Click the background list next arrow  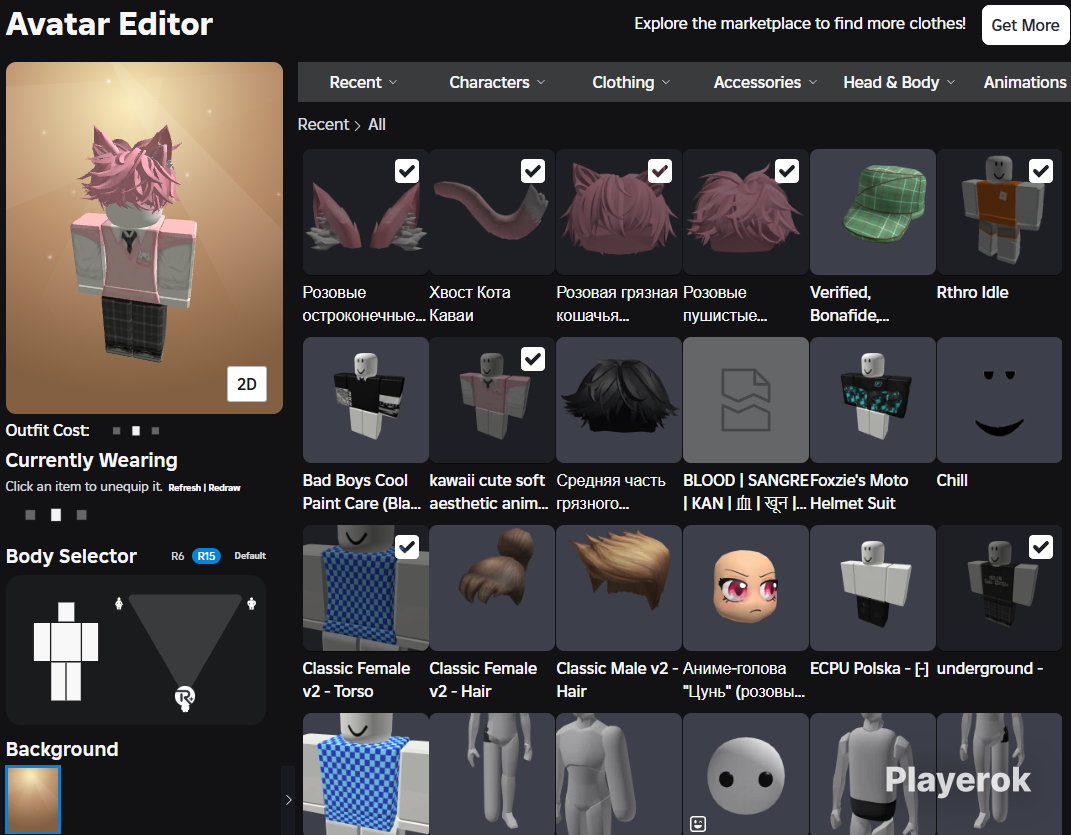[x=288, y=799]
